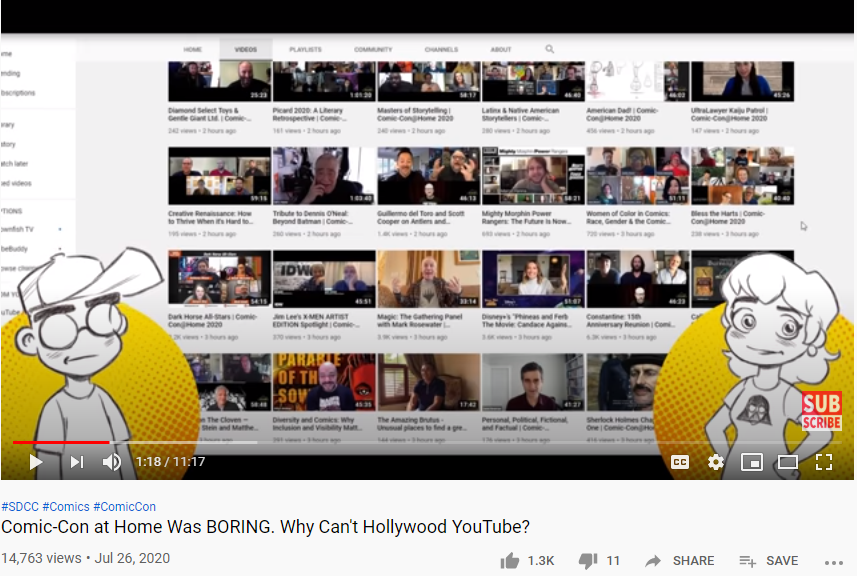The image size is (857, 576).
Task: Toggle closed captions
Action: click(679, 462)
